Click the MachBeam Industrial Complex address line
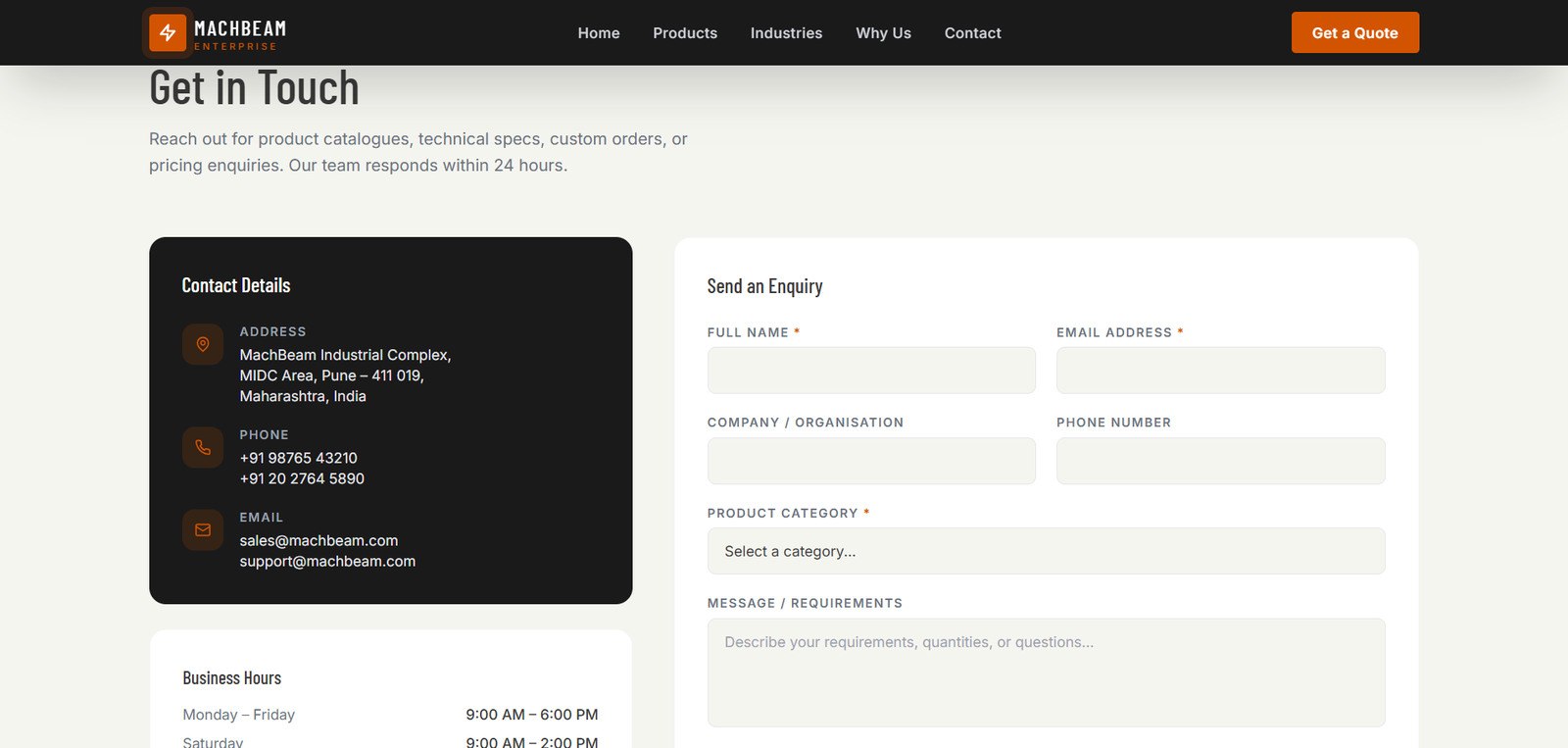This screenshot has width=1568, height=748. click(346, 355)
